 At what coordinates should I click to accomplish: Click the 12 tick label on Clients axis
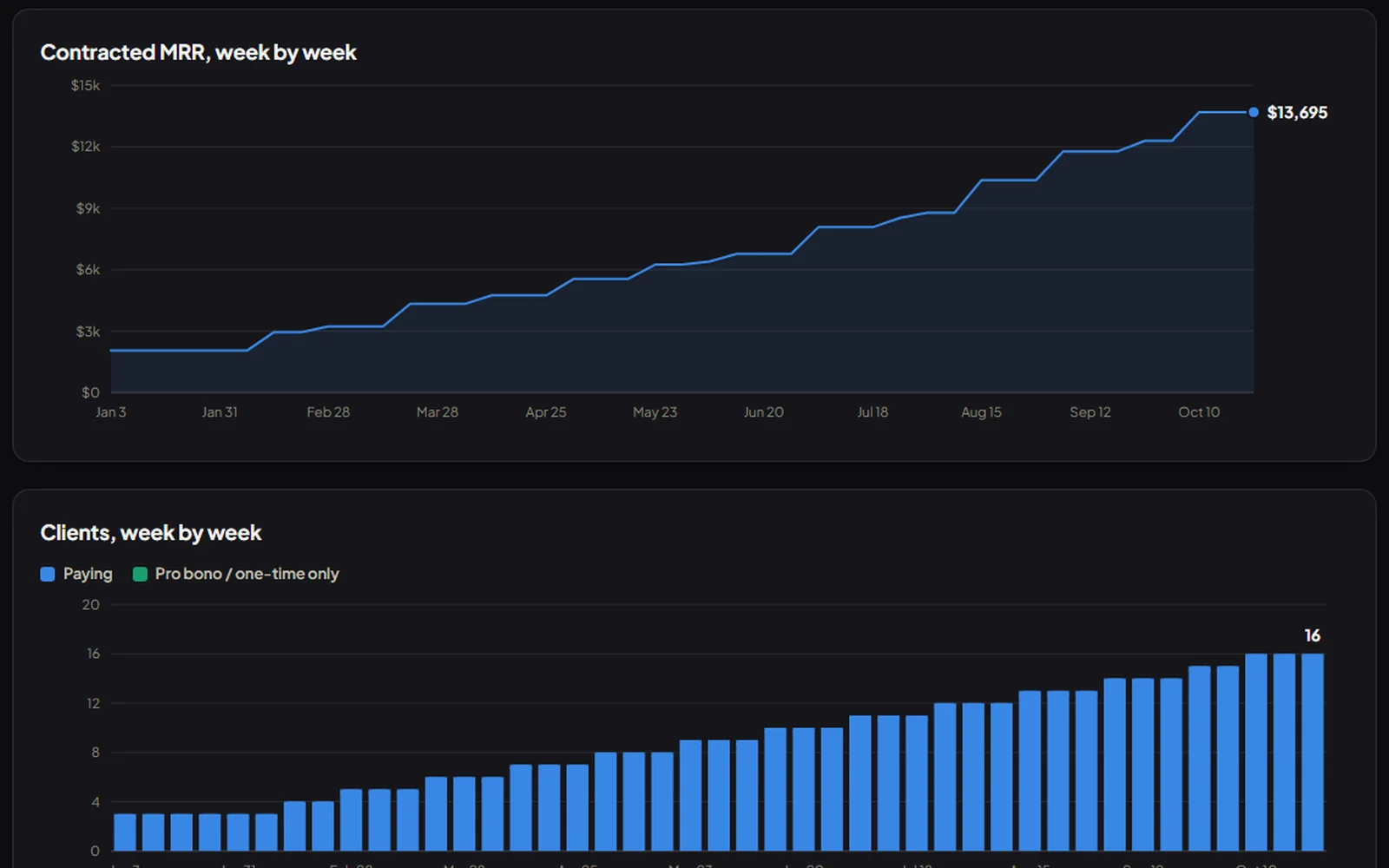click(93, 703)
